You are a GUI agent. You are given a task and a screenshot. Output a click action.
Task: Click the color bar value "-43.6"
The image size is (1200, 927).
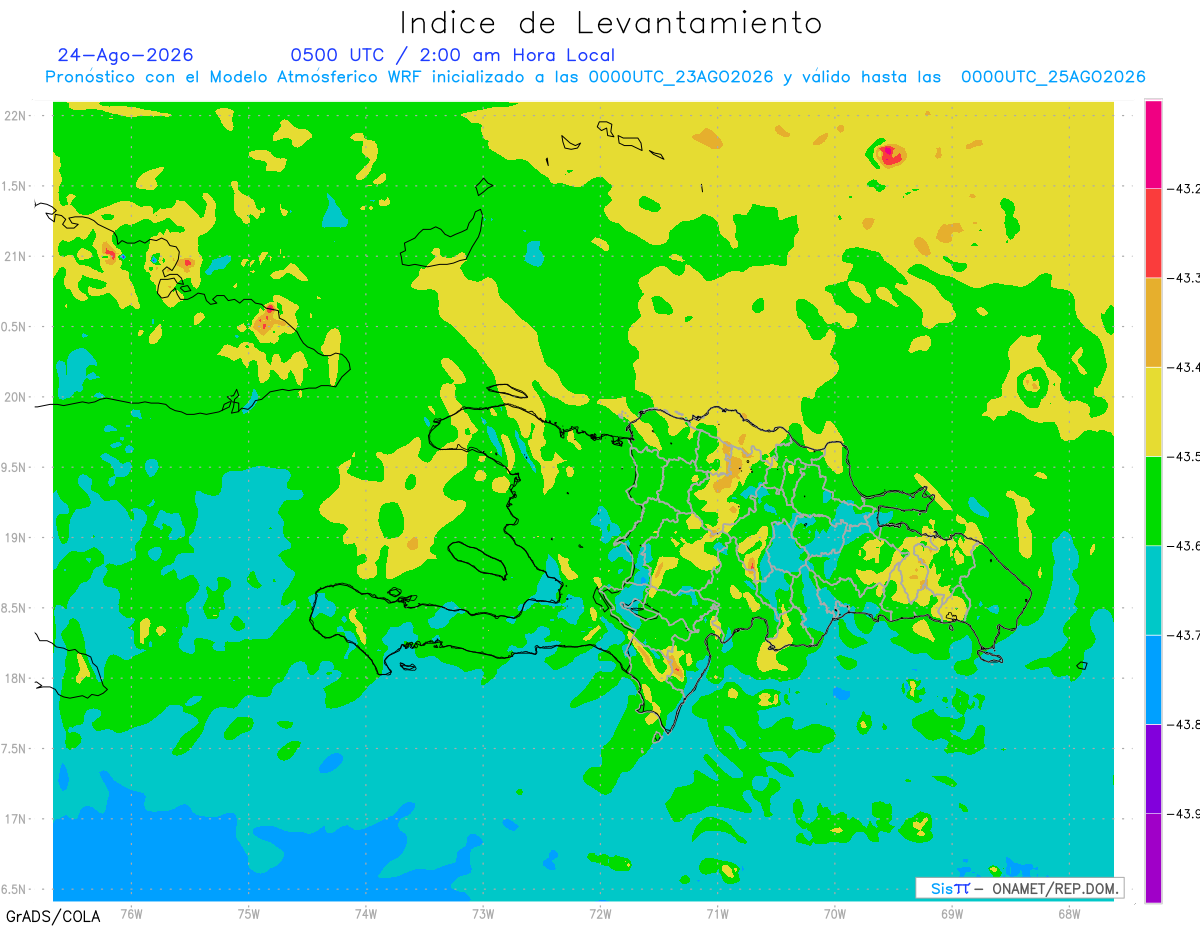1185,545
